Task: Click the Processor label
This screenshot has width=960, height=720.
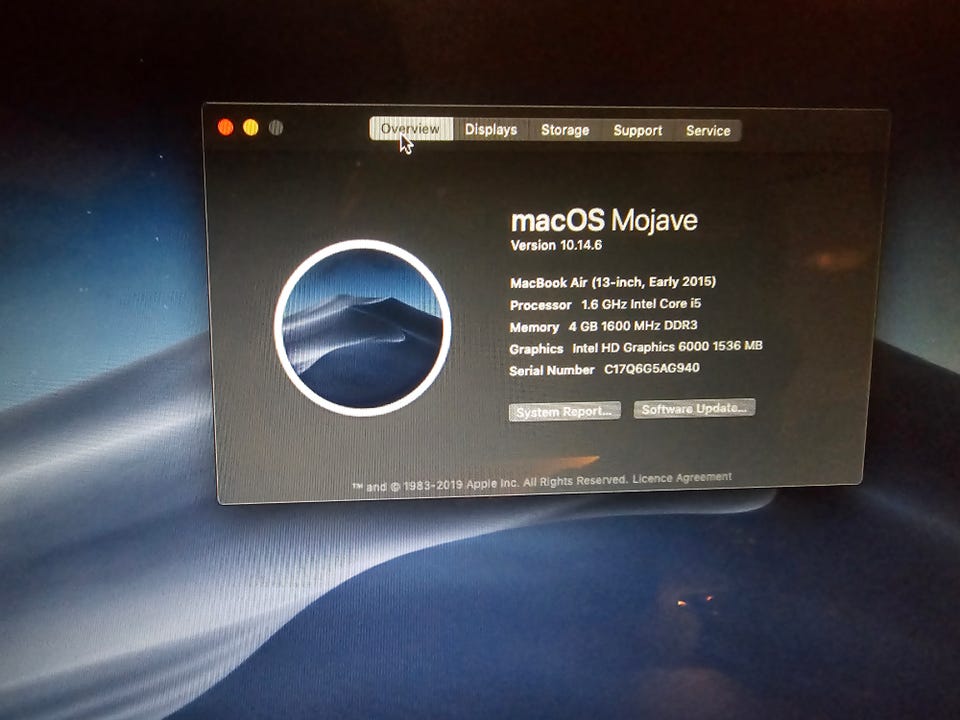Action: [x=541, y=305]
